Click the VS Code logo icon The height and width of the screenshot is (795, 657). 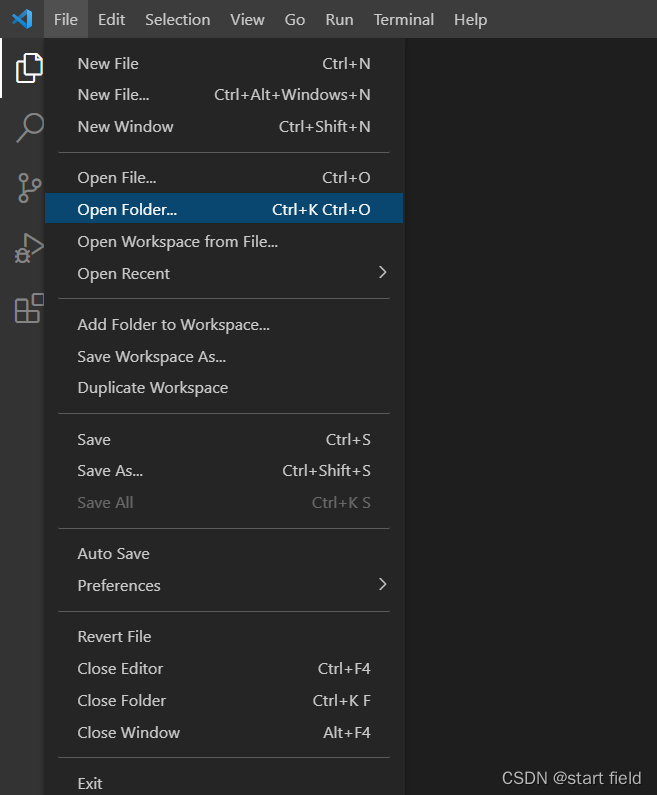tap(22, 19)
